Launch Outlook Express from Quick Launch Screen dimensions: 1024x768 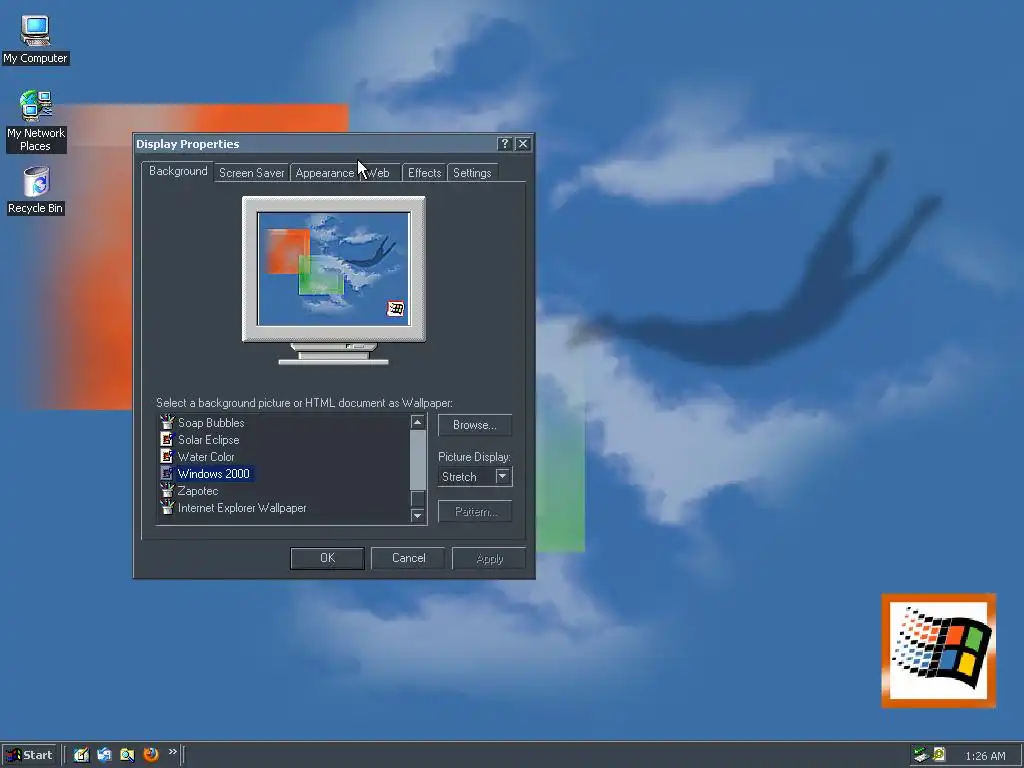[x=104, y=755]
